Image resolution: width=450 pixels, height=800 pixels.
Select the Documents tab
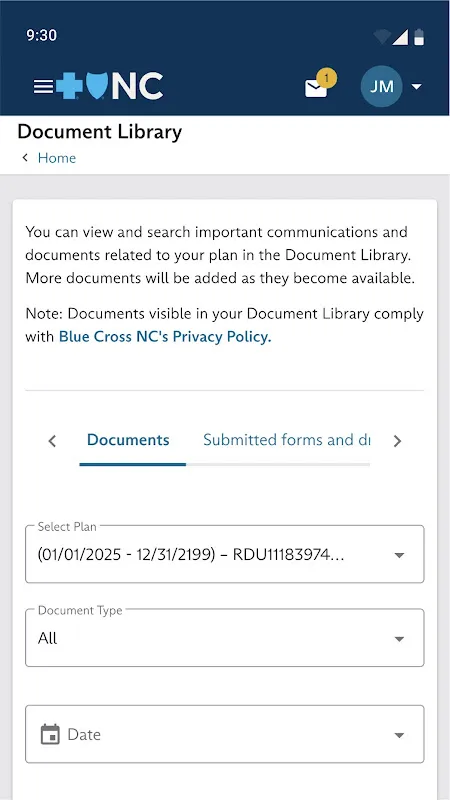click(128, 440)
